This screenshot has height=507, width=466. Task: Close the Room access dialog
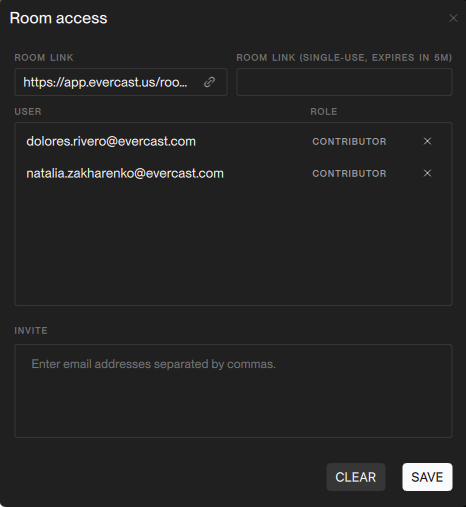pyautogui.click(x=453, y=18)
